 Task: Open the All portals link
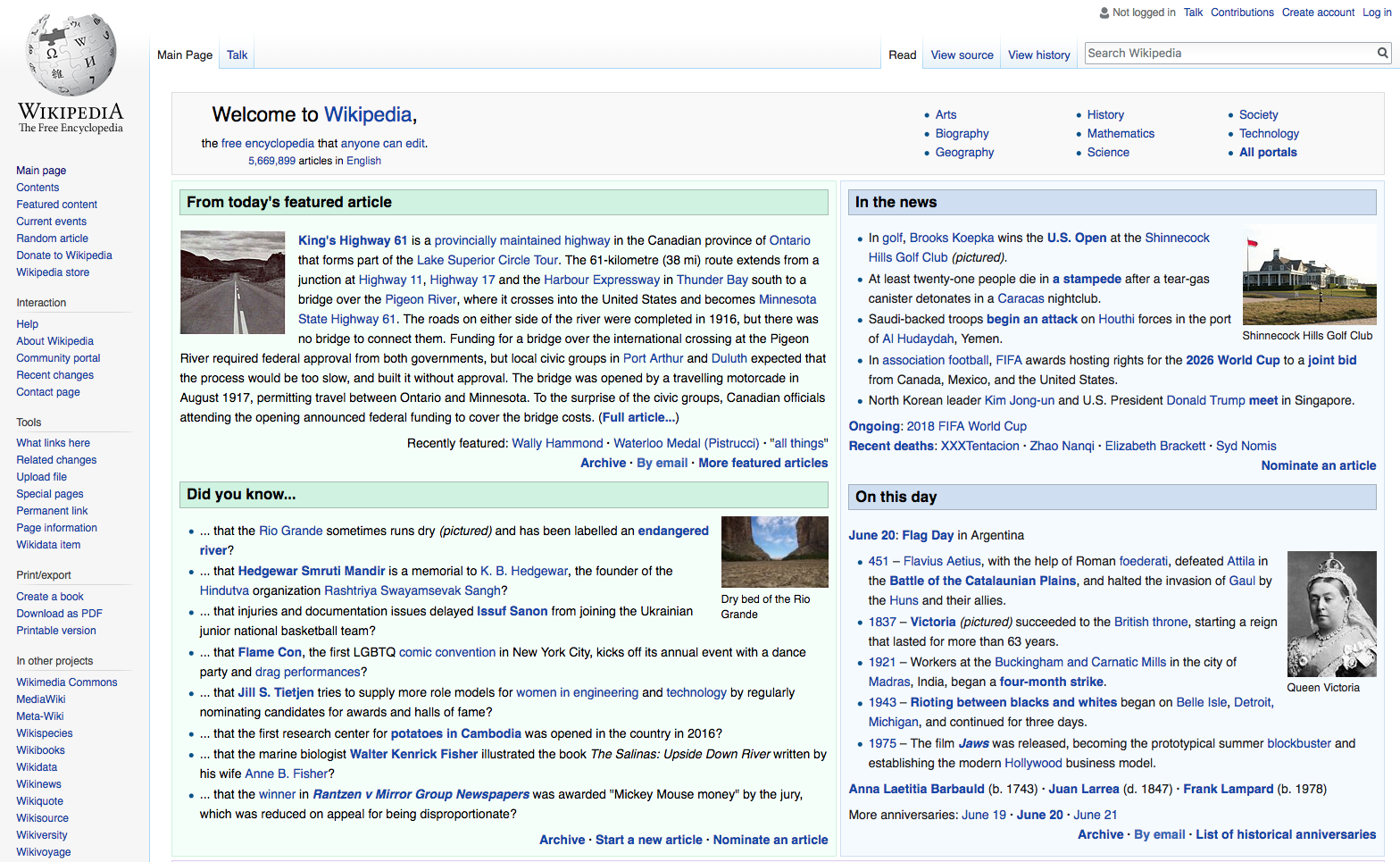(x=1268, y=152)
